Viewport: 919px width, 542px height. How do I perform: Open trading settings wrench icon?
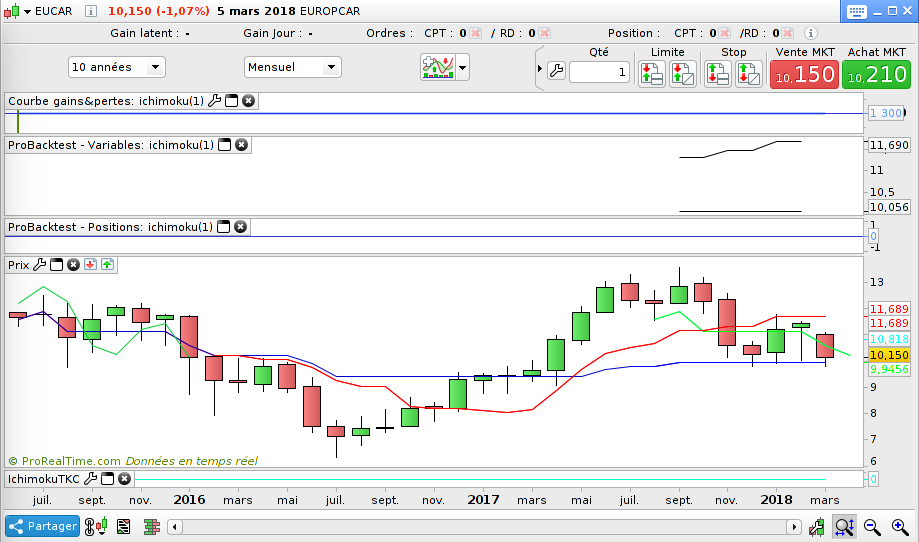tap(556, 71)
